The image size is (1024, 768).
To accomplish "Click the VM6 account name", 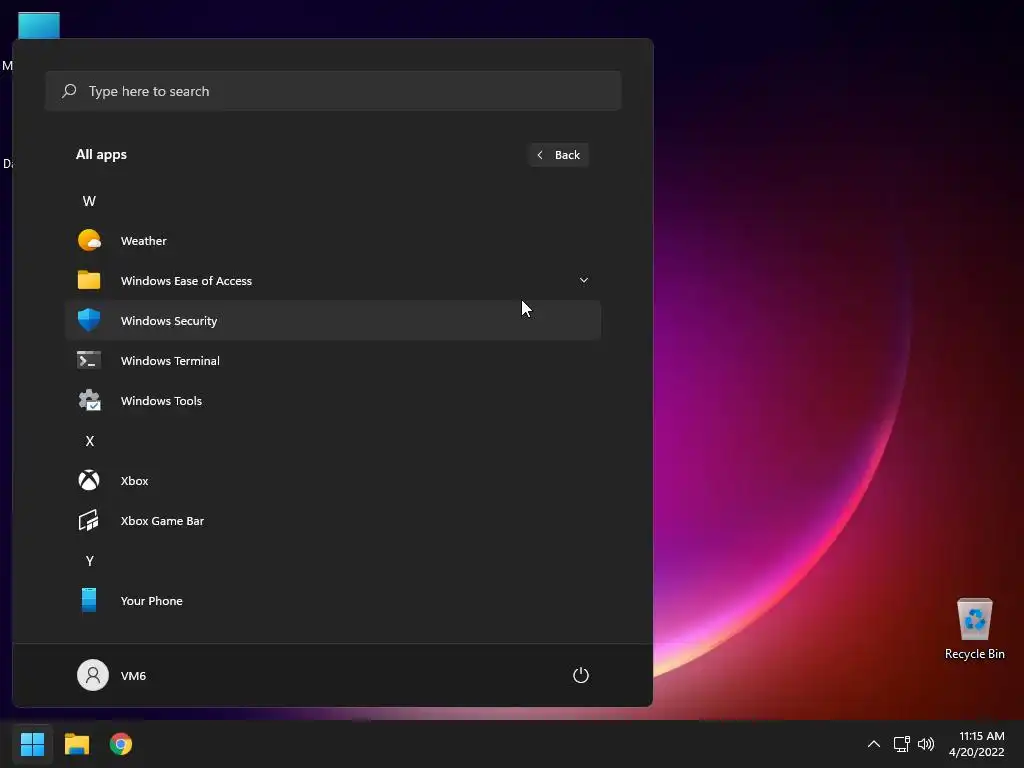I will point(133,675).
